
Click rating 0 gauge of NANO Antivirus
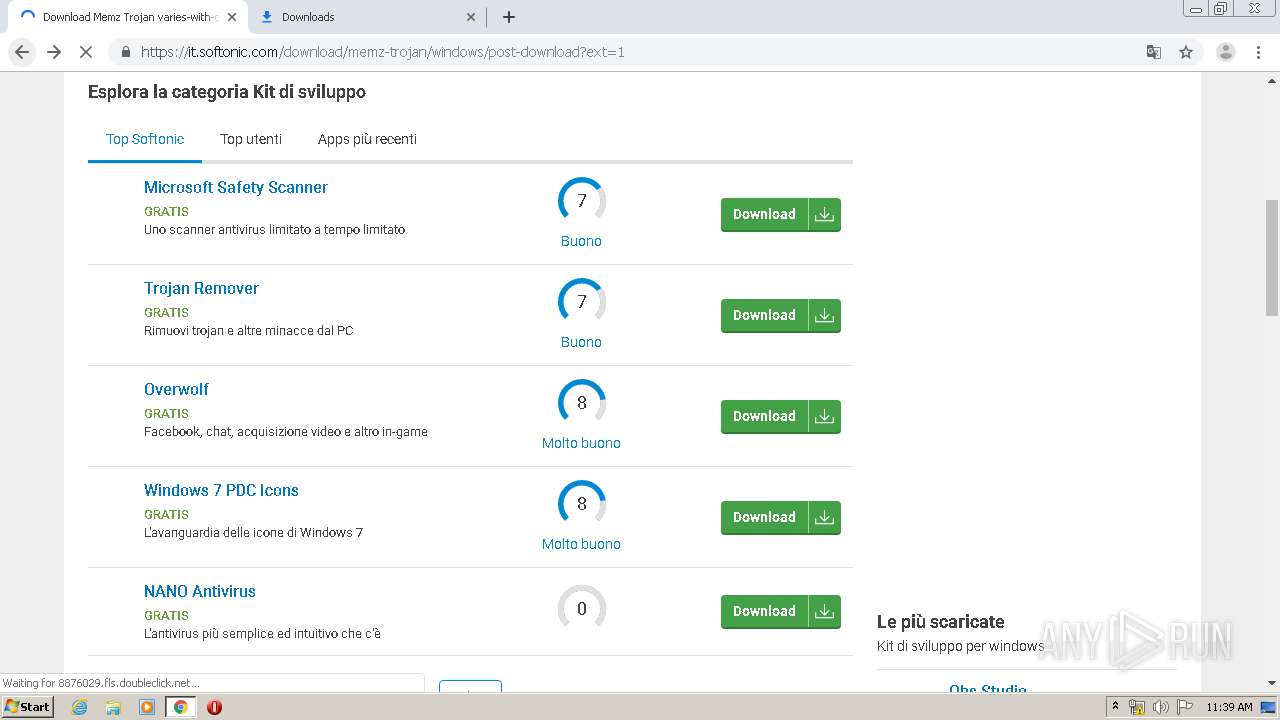click(582, 608)
